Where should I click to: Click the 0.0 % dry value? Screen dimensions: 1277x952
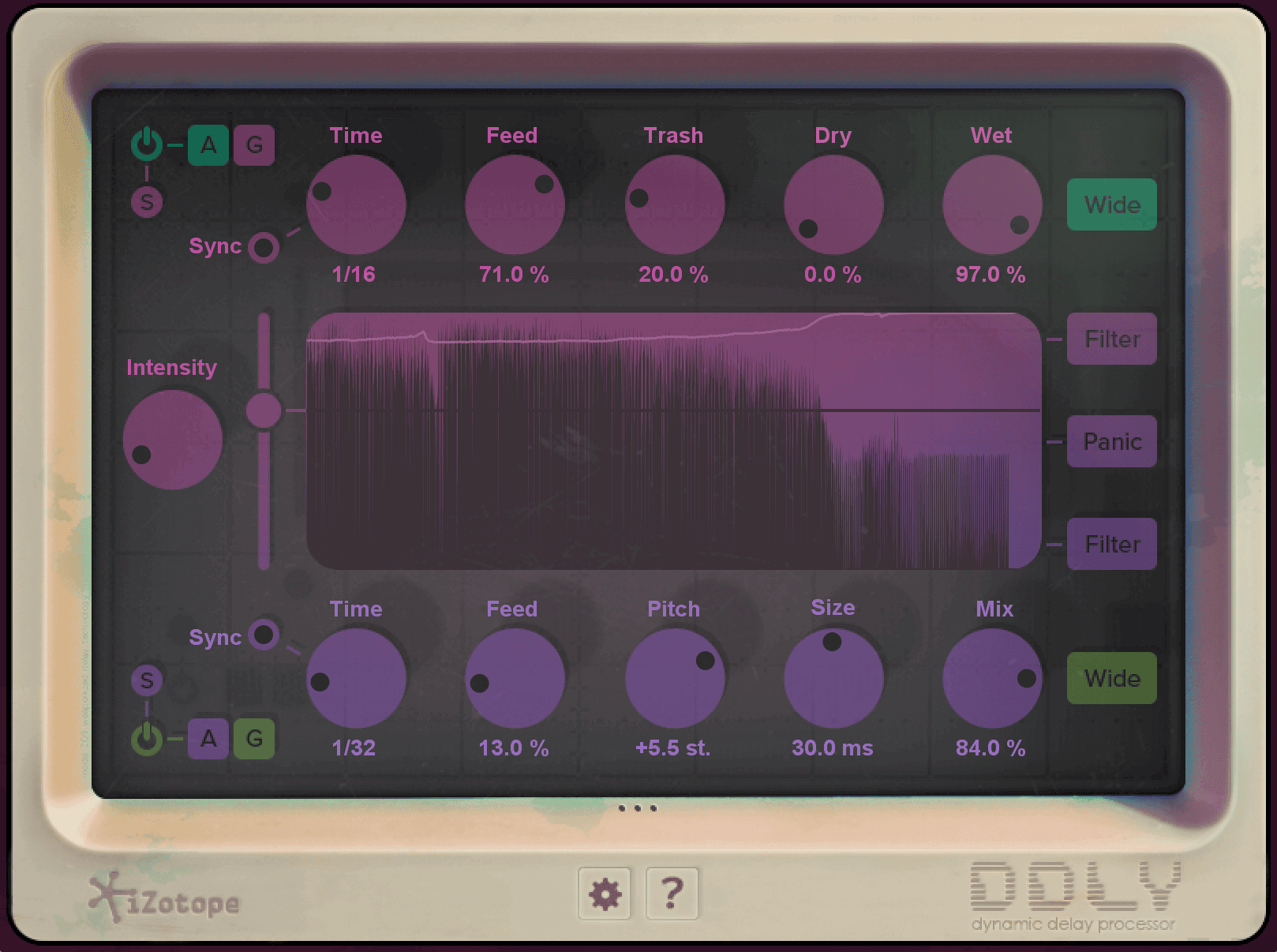833,275
